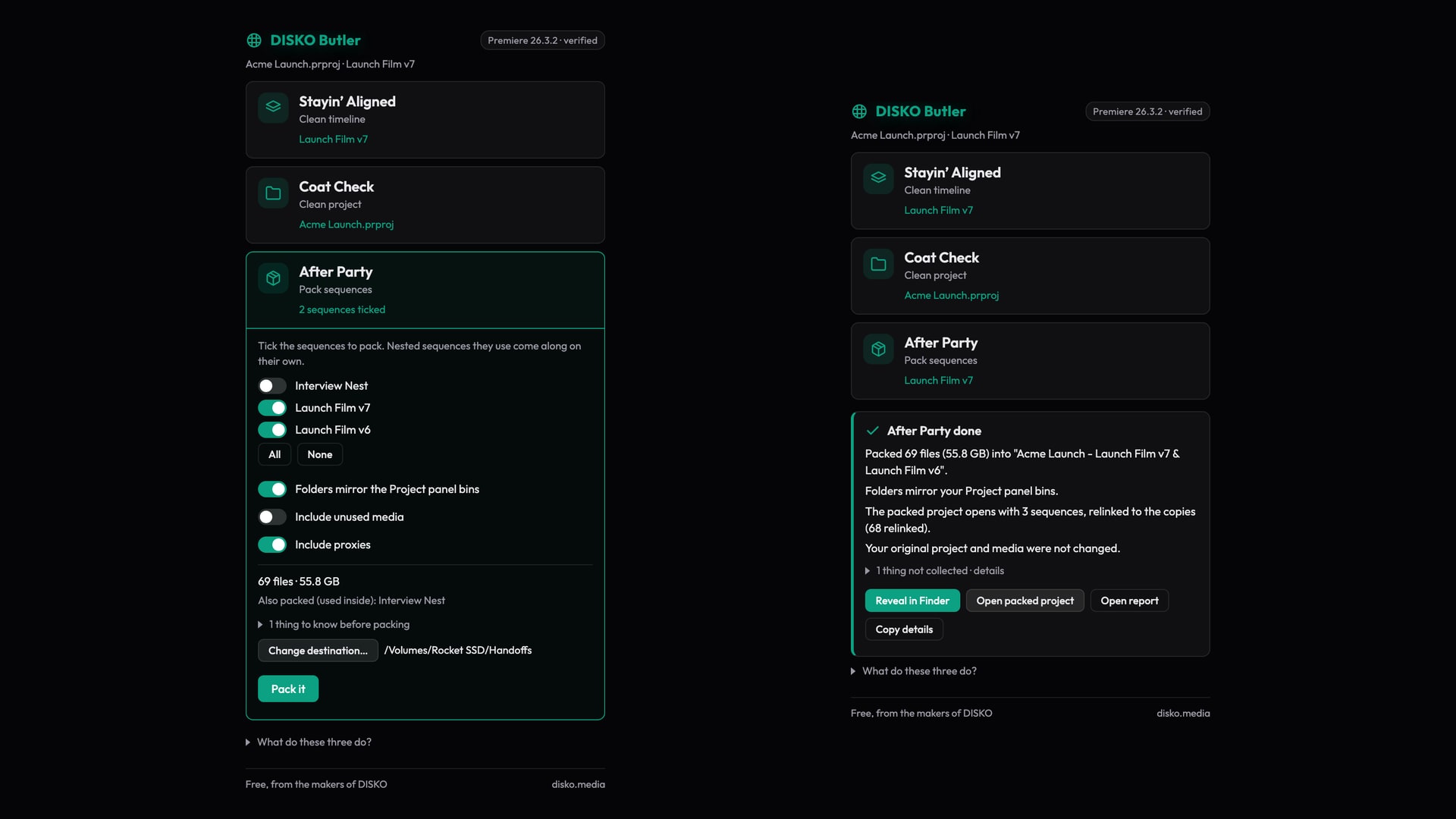Click the Stayin' Aligned layers icon in left panel
1456x819 pixels.
(x=273, y=108)
